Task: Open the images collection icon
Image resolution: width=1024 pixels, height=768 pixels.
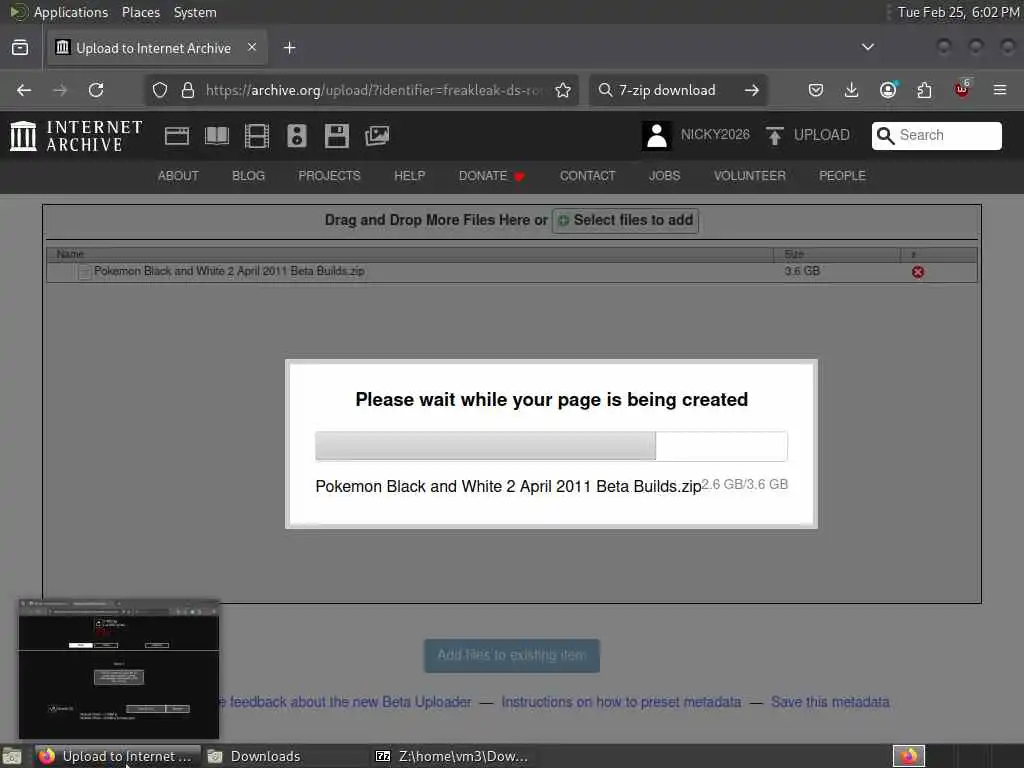Action: [x=377, y=136]
